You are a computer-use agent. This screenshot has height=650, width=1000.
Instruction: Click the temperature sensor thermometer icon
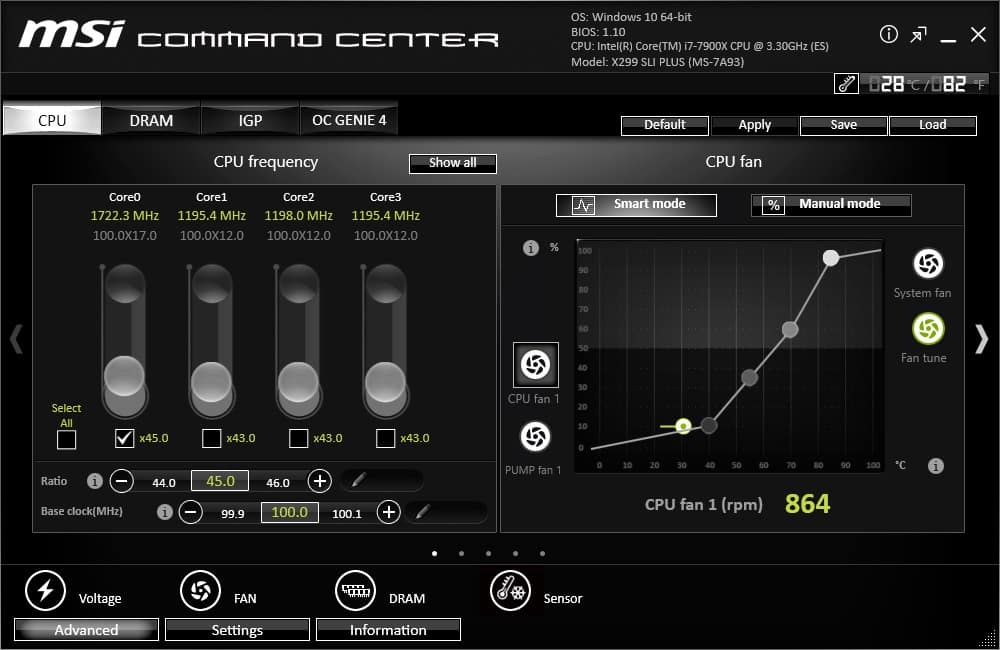(846, 84)
